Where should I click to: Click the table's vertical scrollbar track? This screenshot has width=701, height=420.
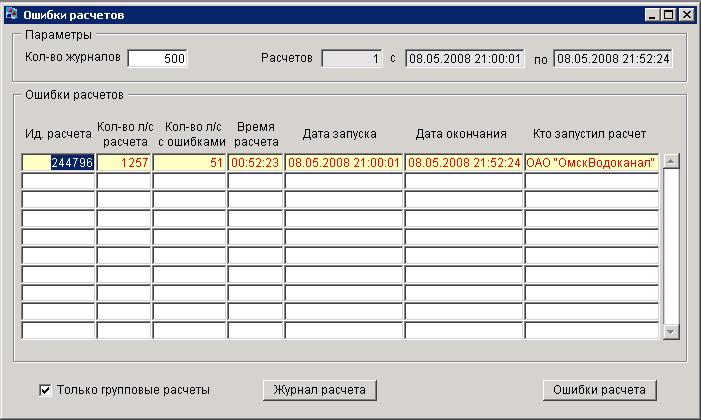671,245
